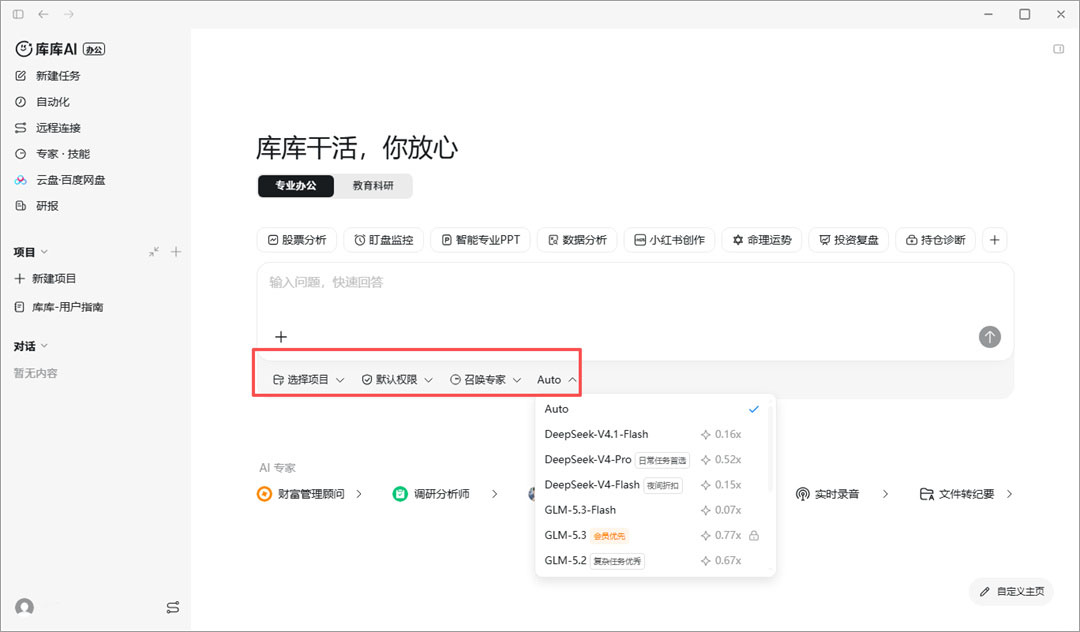Collapse all projects icon in sidebar
The image size is (1080, 632).
(x=154, y=252)
